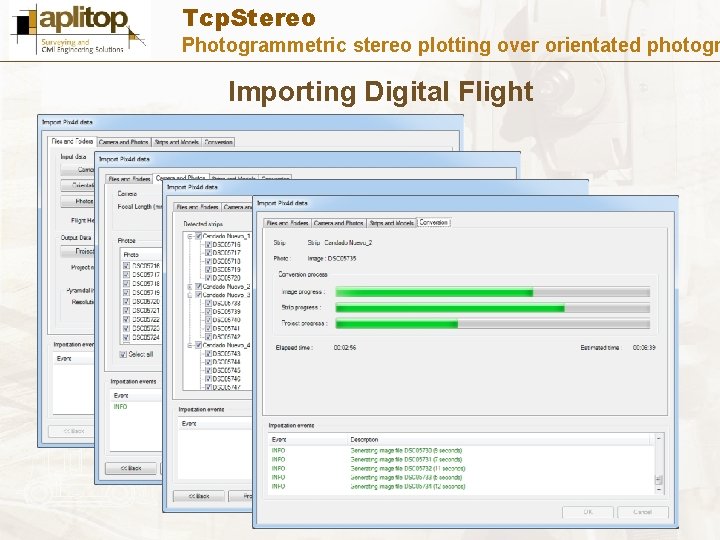The image size is (720, 540).
Task: Select the Conversion tab in the rearmost window
Action: coord(219,142)
